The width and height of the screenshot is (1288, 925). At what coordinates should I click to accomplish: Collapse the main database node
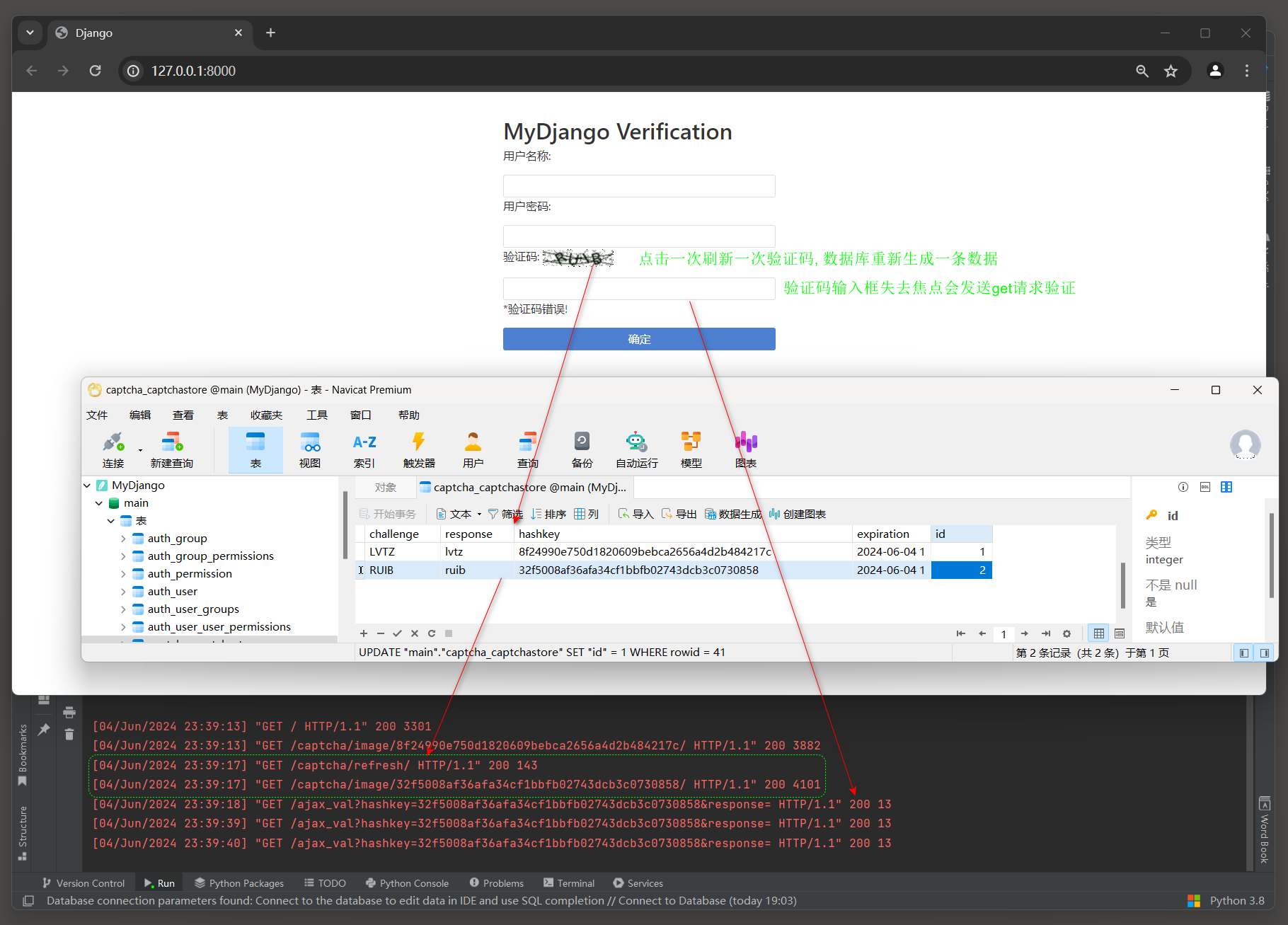coord(99,503)
